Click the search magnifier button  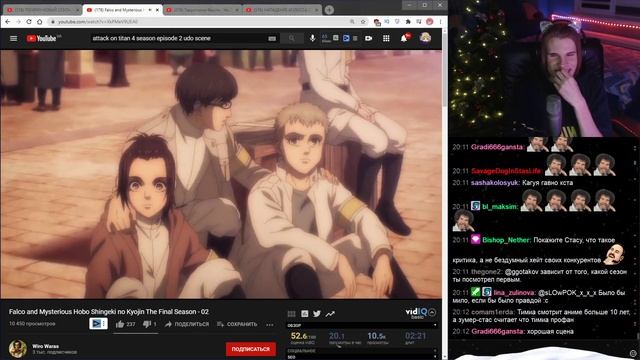(292, 38)
